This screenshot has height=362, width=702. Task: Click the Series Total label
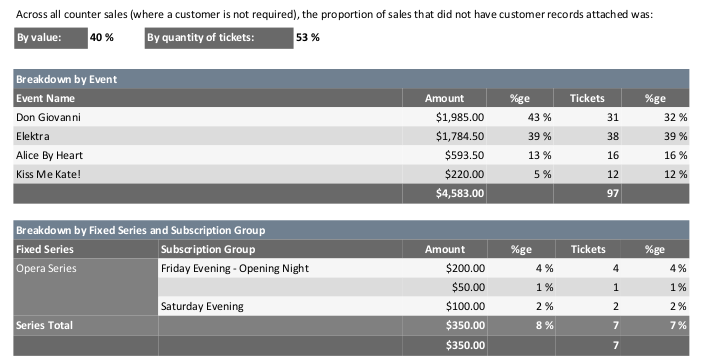[44, 325]
